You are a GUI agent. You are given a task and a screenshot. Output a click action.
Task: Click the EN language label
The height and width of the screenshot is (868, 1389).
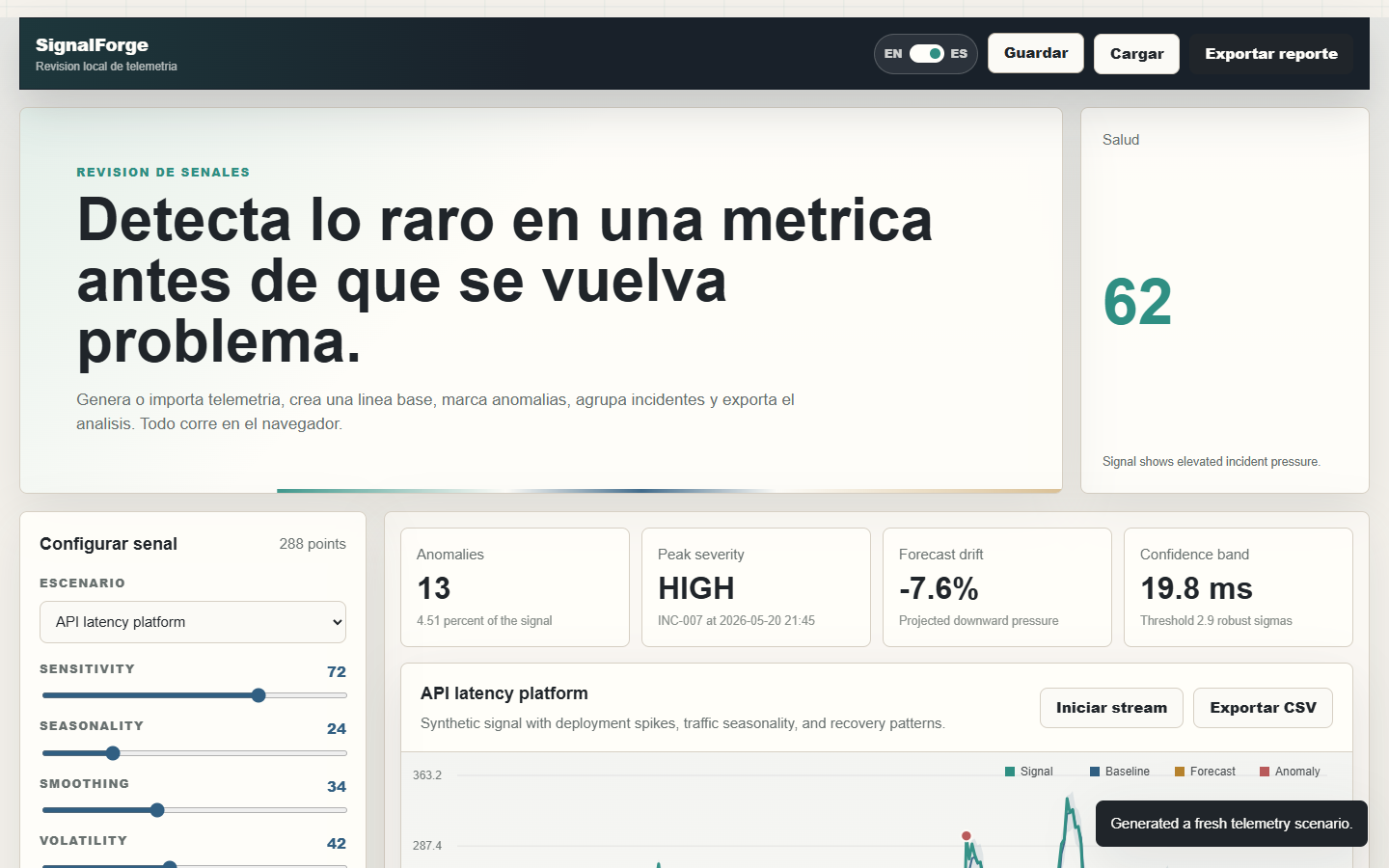(893, 54)
